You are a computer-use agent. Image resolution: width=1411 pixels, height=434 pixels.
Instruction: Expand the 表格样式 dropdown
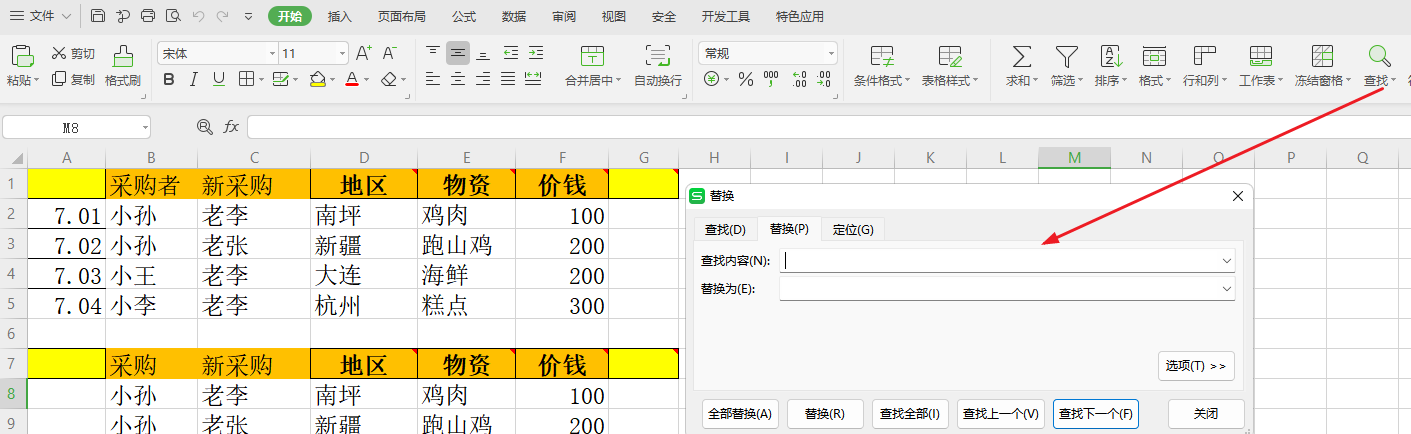coord(975,81)
